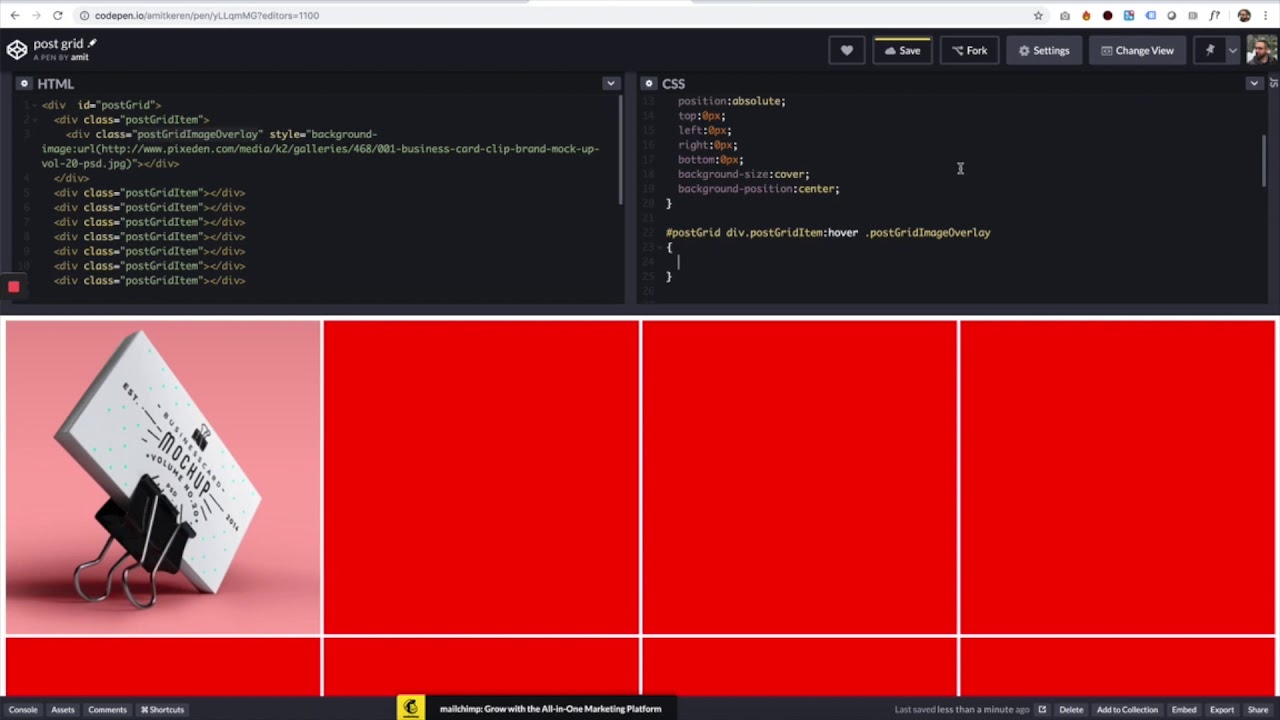Click "postGrid" id in HTML first line
This screenshot has height=720, width=1280.
(127, 105)
